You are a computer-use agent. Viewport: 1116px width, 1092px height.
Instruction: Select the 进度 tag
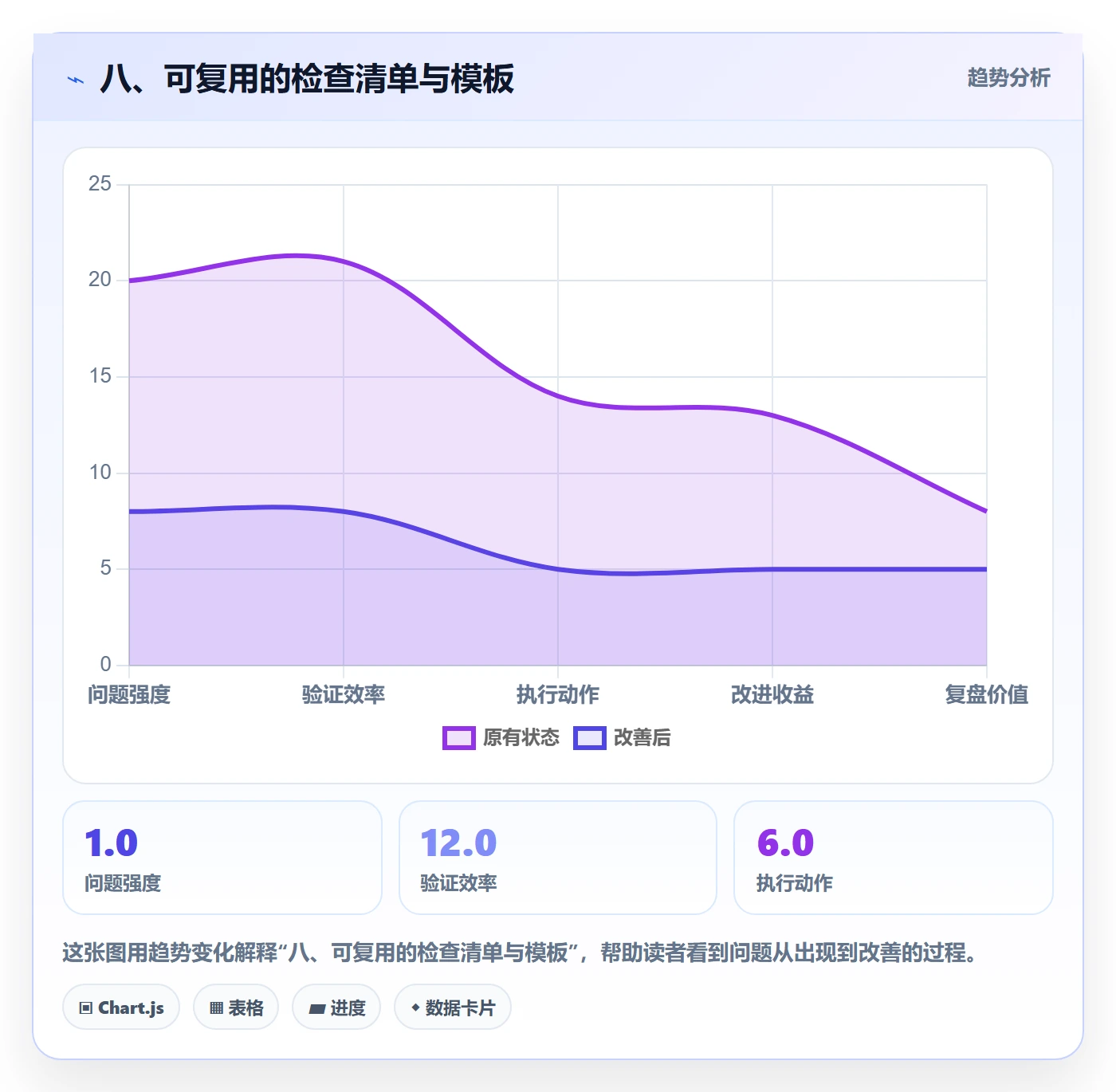coord(336,1008)
